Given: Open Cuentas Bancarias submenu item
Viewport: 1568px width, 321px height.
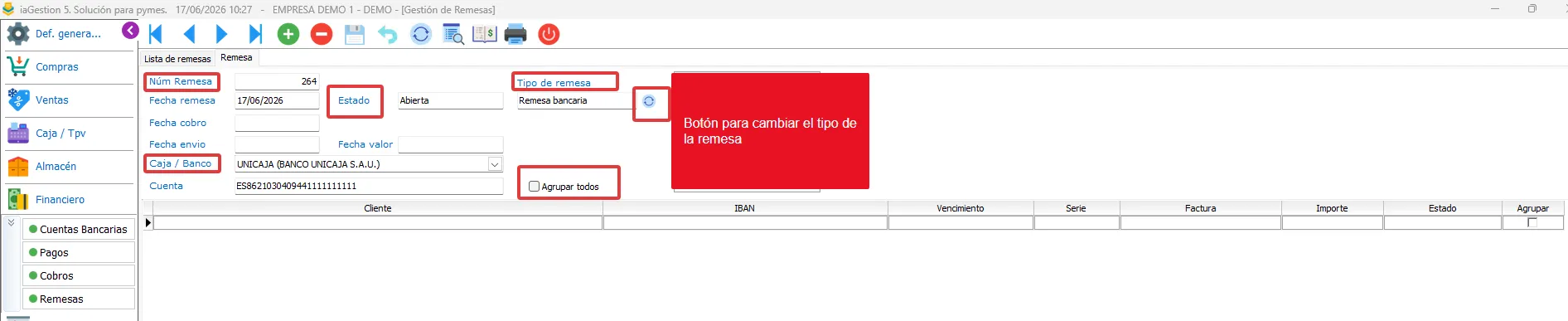Looking at the screenshot, I should point(79,230).
